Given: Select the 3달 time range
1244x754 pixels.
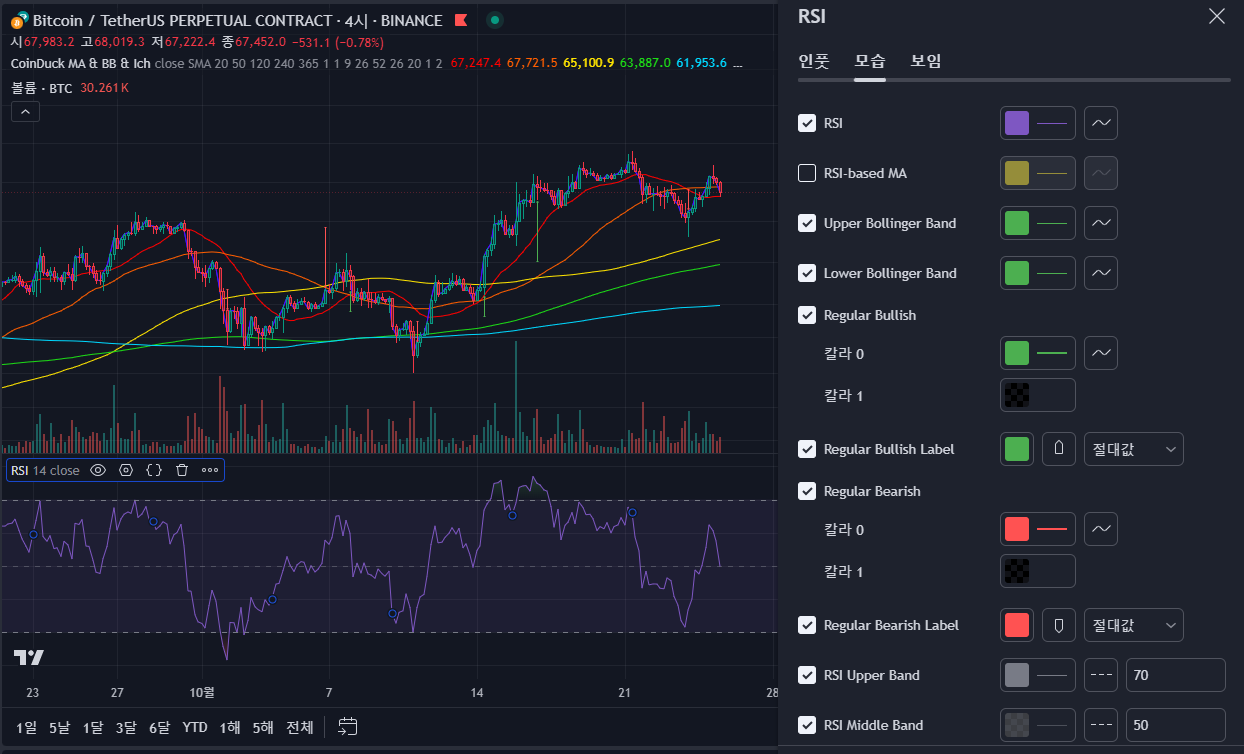Looking at the screenshot, I should pyautogui.click(x=126, y=727).
